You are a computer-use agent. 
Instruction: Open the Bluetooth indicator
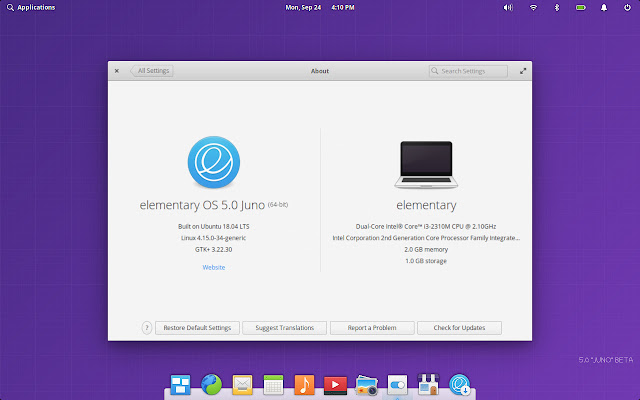click(557, 7)
